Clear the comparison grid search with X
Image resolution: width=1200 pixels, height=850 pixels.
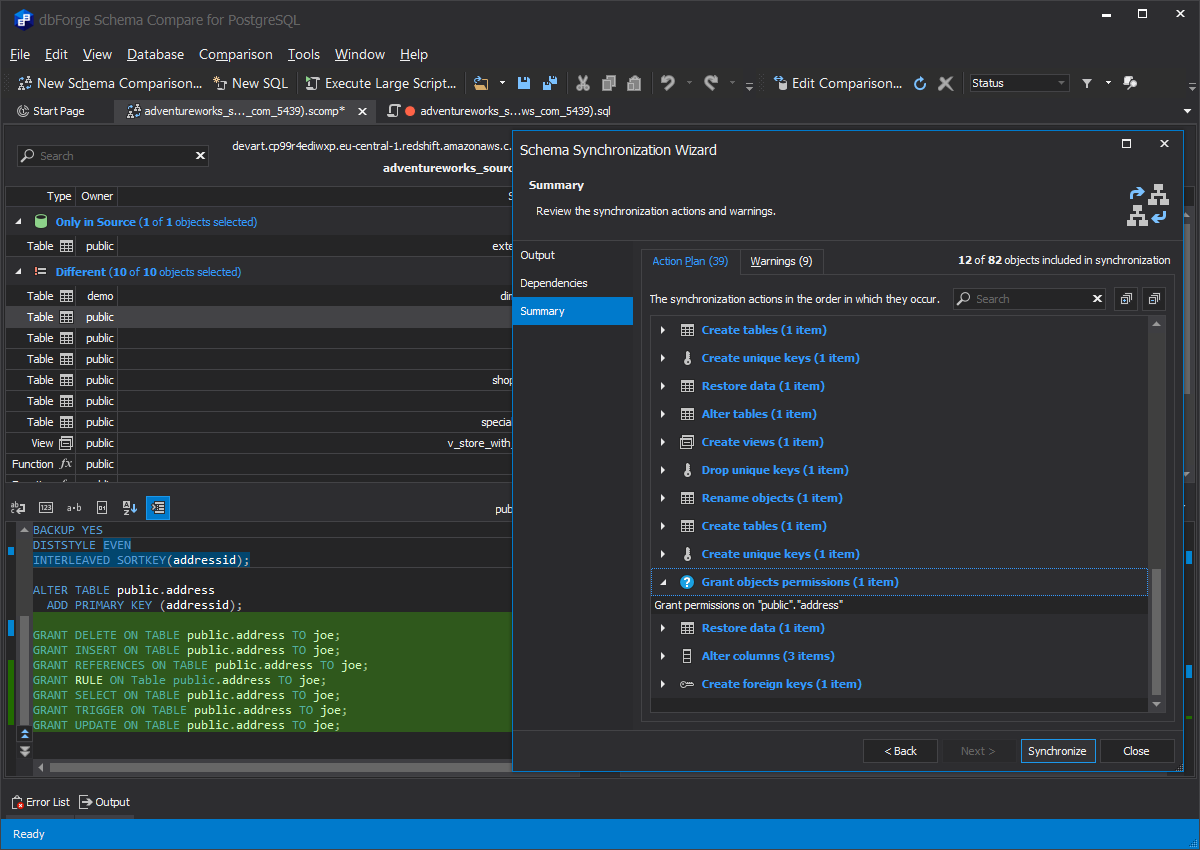(200, 156)
